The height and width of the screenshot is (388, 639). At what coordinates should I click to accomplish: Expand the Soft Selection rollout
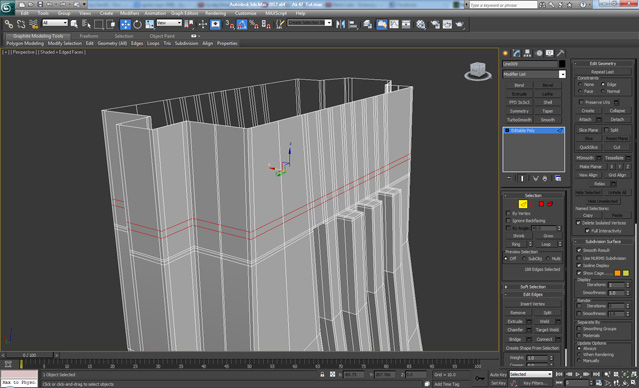(x=533, y=287)
